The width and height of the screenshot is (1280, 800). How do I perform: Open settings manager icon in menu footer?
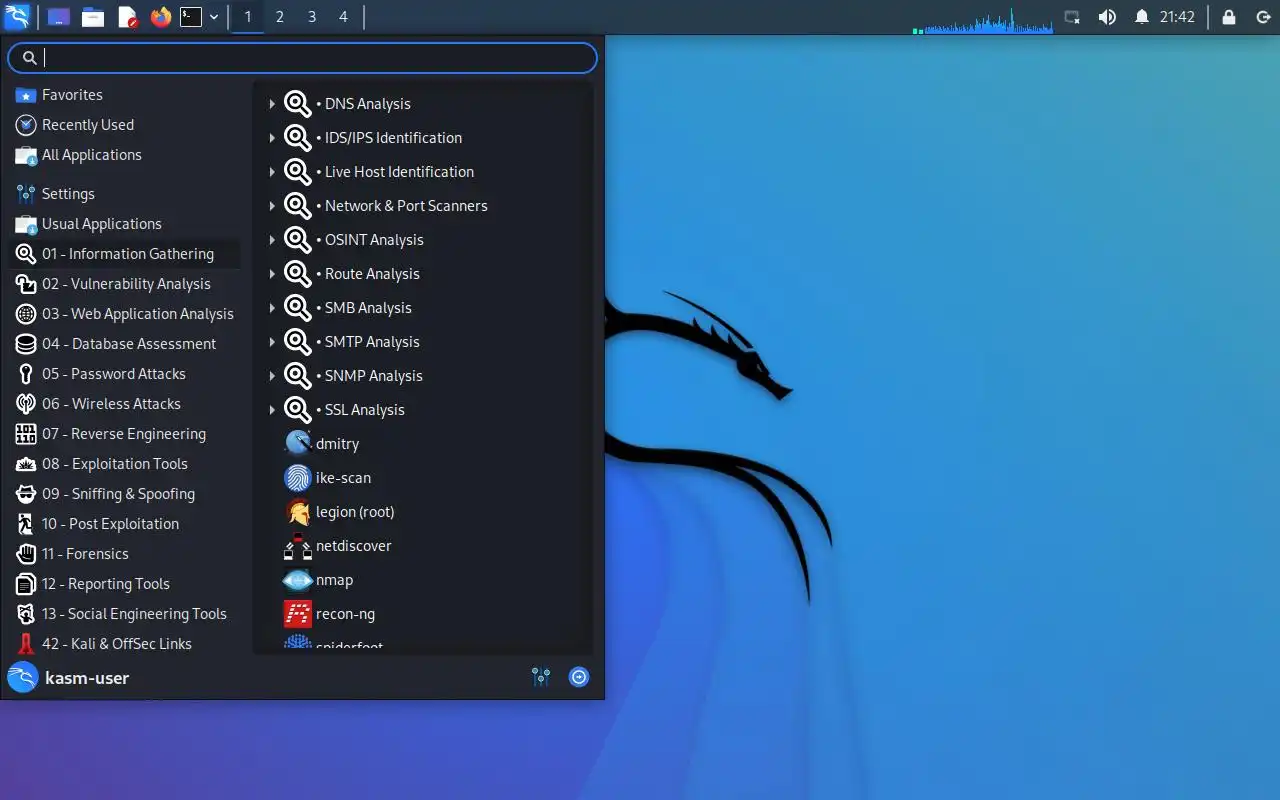click(x=541, y=677)
